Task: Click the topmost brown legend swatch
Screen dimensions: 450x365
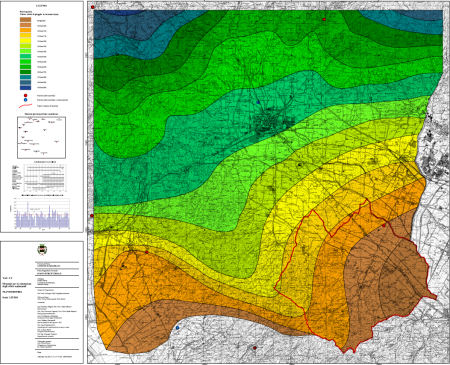Action: (25, 20)
